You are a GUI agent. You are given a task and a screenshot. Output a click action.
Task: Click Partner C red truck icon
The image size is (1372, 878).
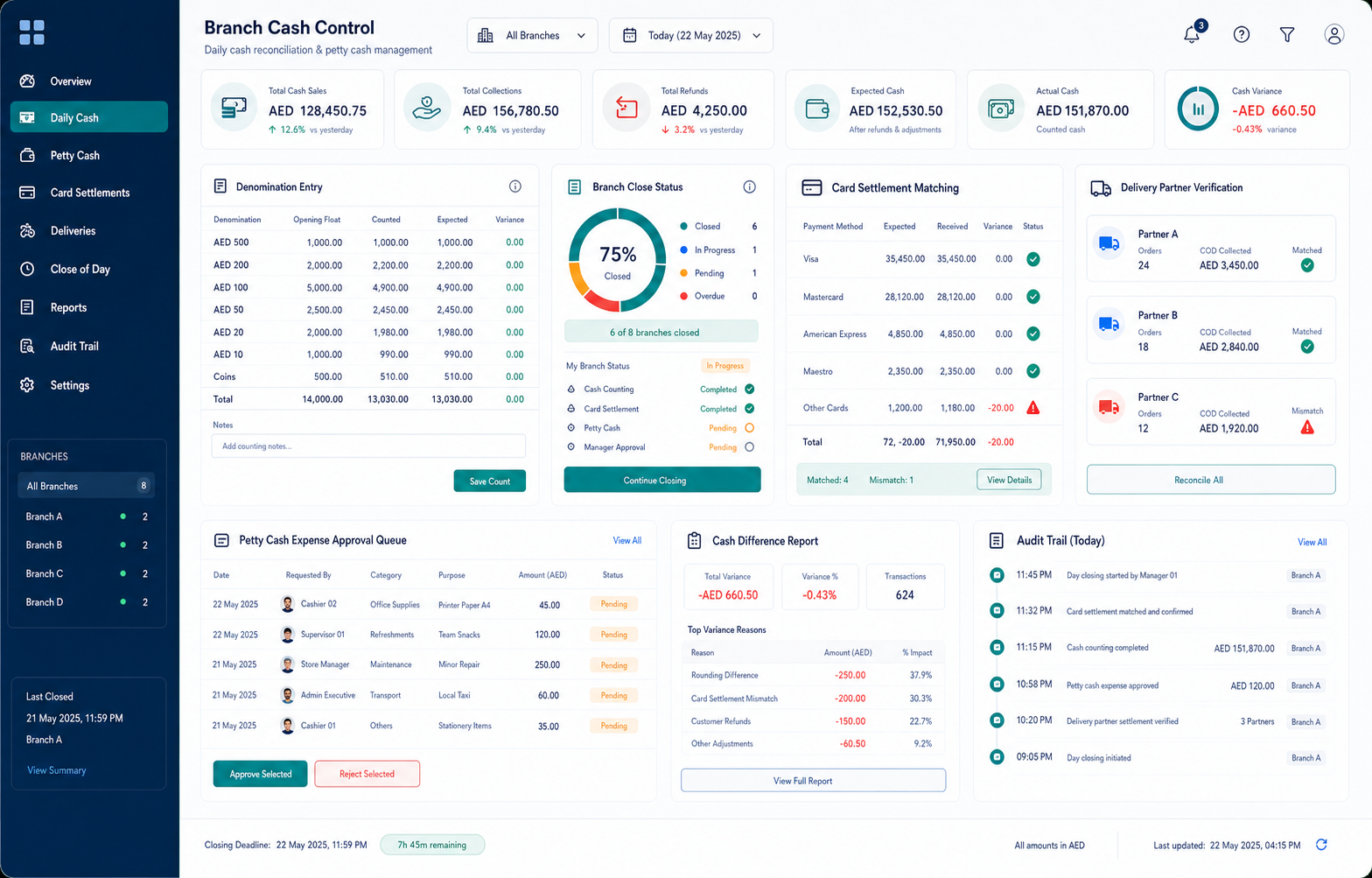click(x=1109, y=407)
